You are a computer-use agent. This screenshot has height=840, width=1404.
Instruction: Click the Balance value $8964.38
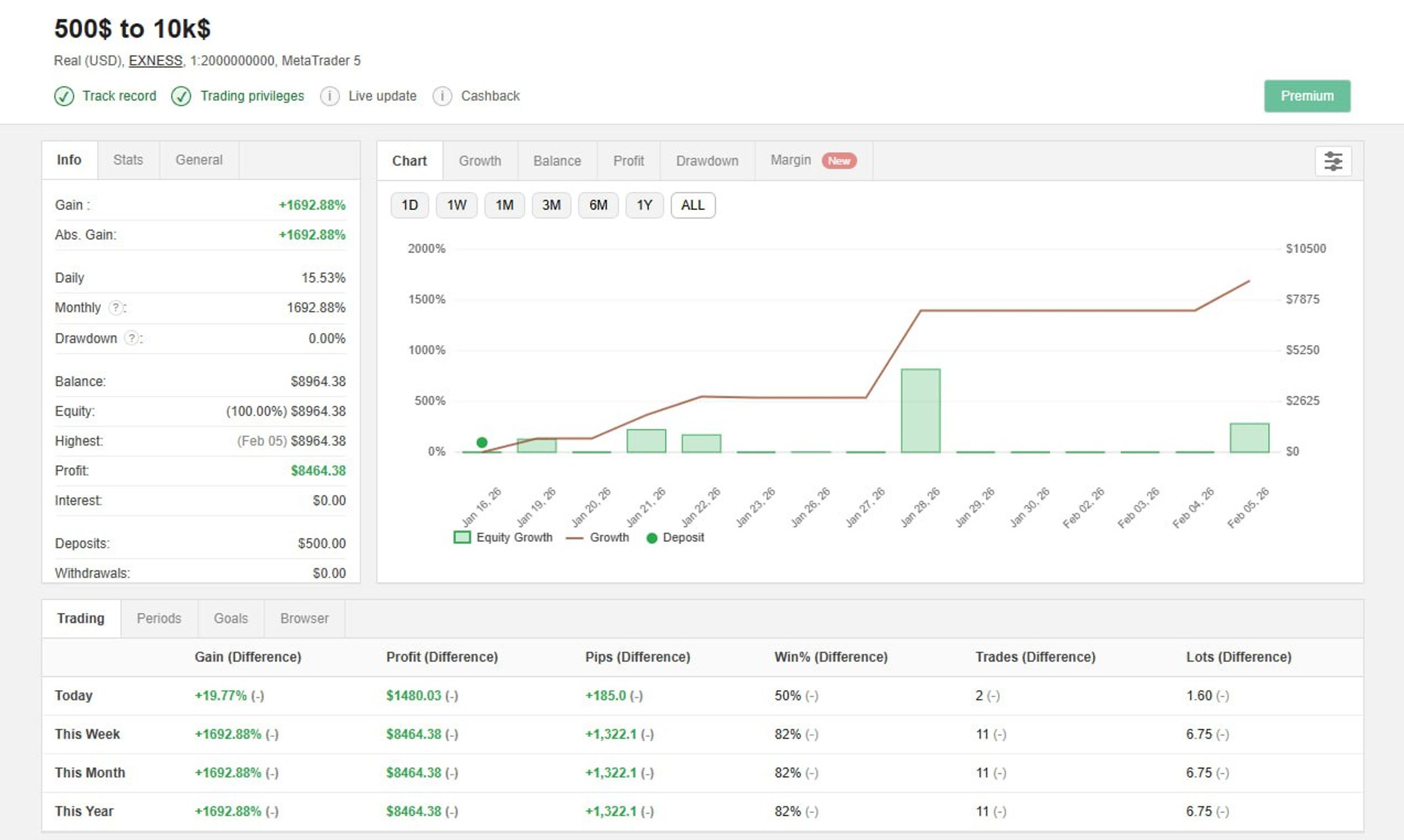tap(319, 381)
